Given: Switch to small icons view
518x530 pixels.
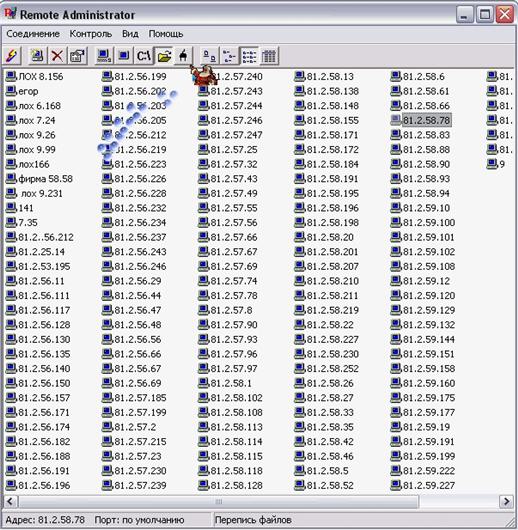Looking at the screenshot, I should 230,56.
